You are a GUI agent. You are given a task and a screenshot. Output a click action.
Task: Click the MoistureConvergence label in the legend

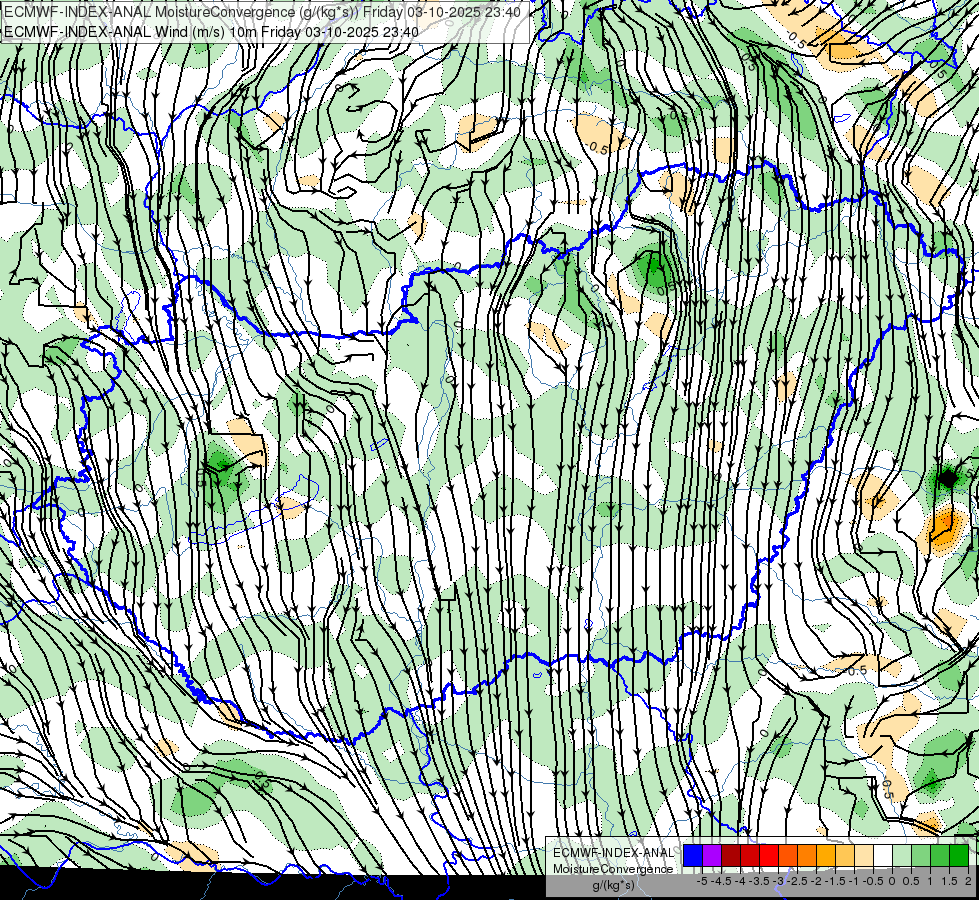tap(613, 869)
